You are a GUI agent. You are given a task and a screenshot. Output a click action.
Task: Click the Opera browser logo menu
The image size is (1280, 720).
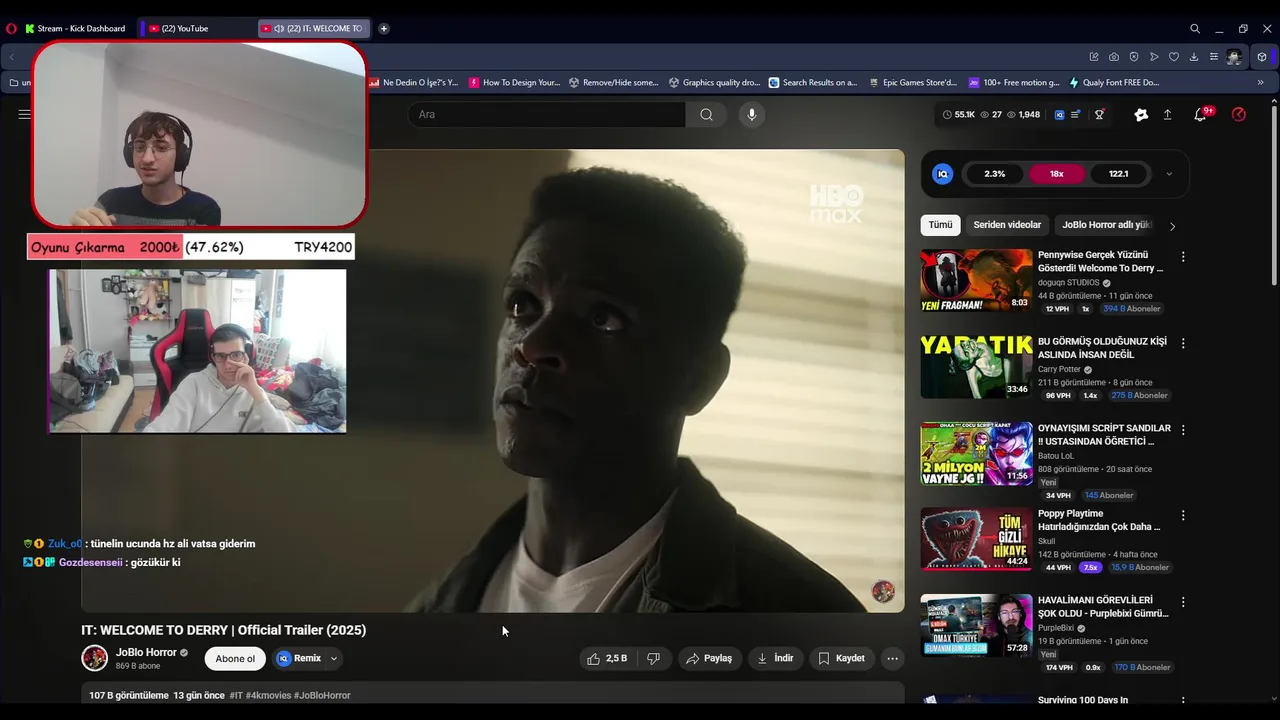click(11, 29)
